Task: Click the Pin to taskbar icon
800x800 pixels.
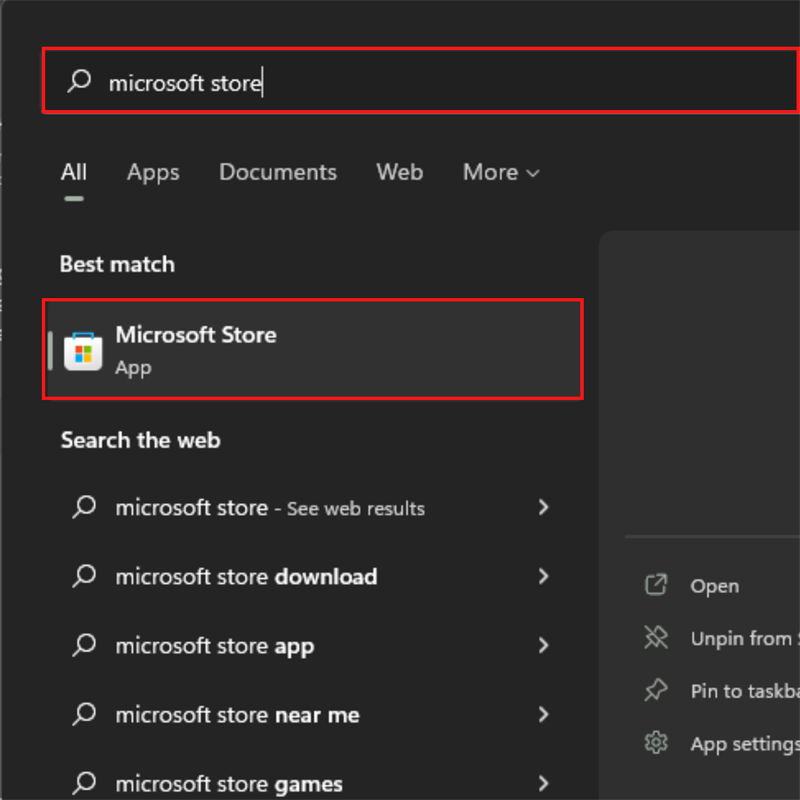Action: pos(656,690)
